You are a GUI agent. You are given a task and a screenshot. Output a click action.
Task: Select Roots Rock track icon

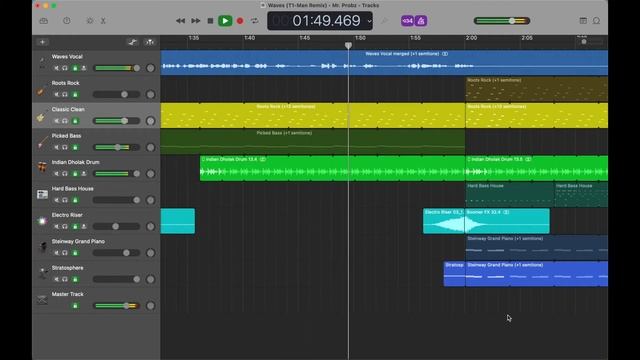point(42,91)
